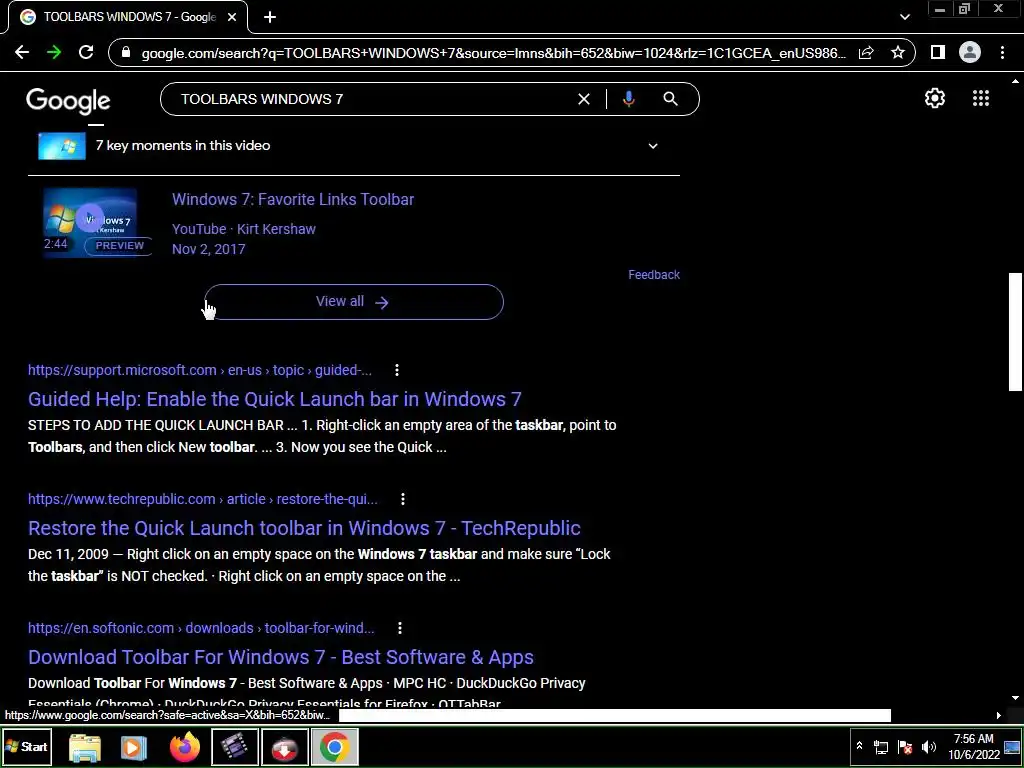This screenshot has width=1024, height=768.
Task: Open Chrome's three-dot menu
Action: pos(1002,52)
